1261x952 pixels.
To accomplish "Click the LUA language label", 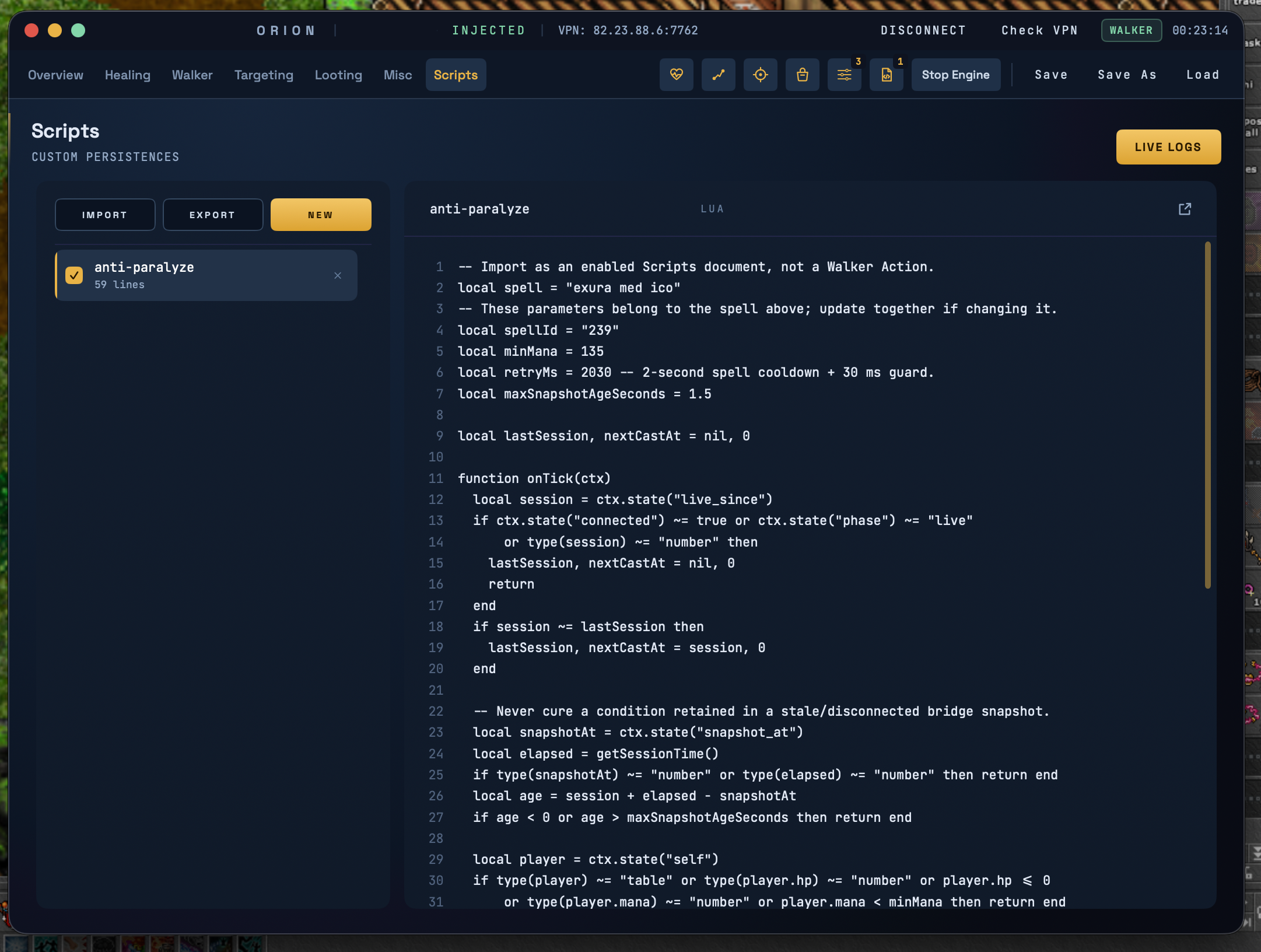I will 712,209.
